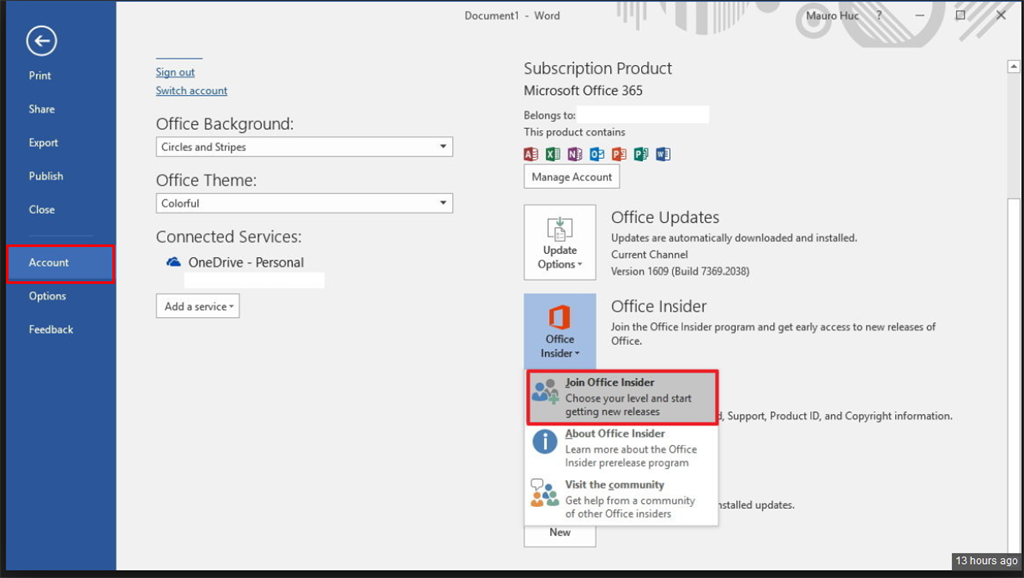Image resolution: width=1024 pixels, height=578 pixels.
Task: Click the help question mark icon
Action: coord(879,16)
